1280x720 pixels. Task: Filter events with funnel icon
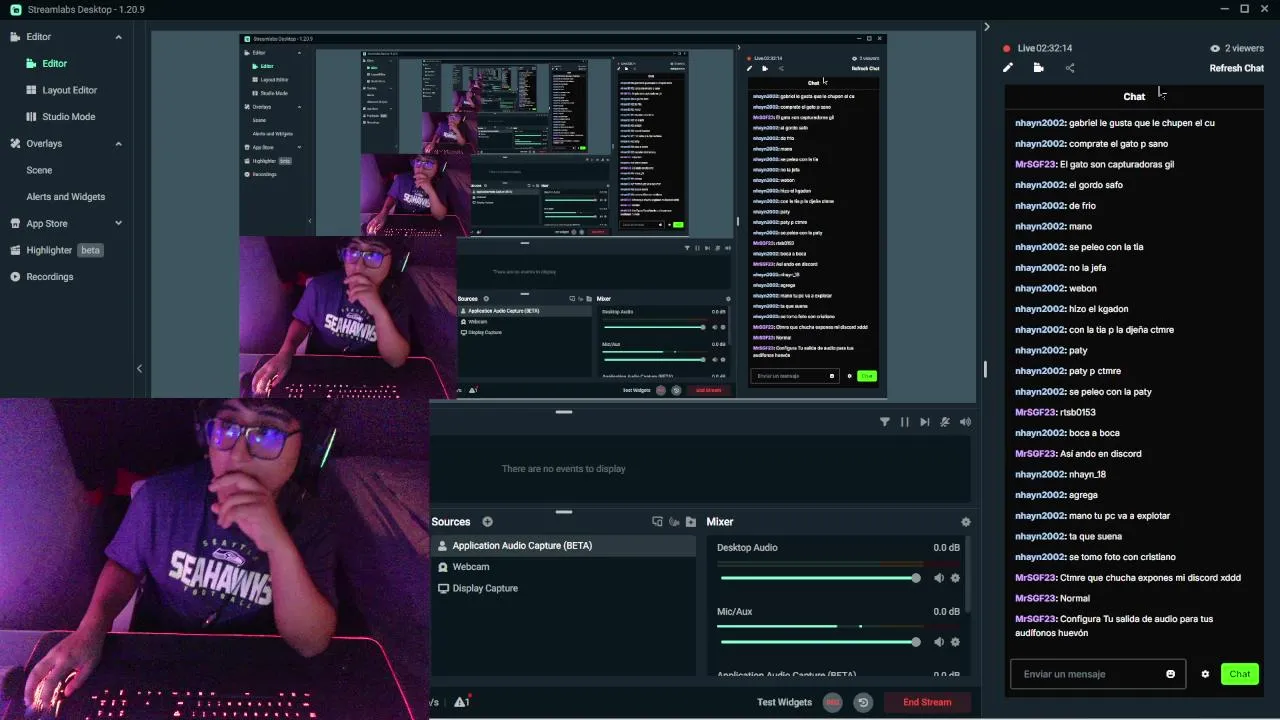[x=885, y=422]
